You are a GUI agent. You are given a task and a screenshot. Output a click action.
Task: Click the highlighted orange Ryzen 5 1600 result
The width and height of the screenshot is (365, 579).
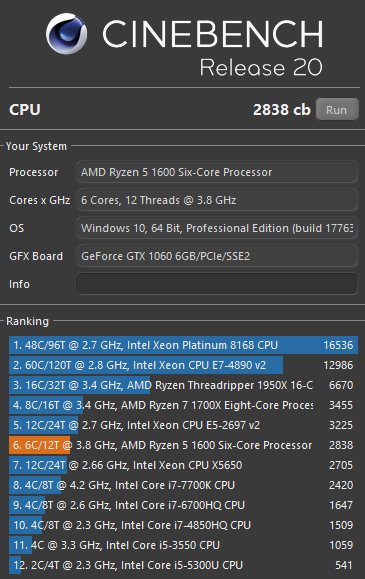184,445
